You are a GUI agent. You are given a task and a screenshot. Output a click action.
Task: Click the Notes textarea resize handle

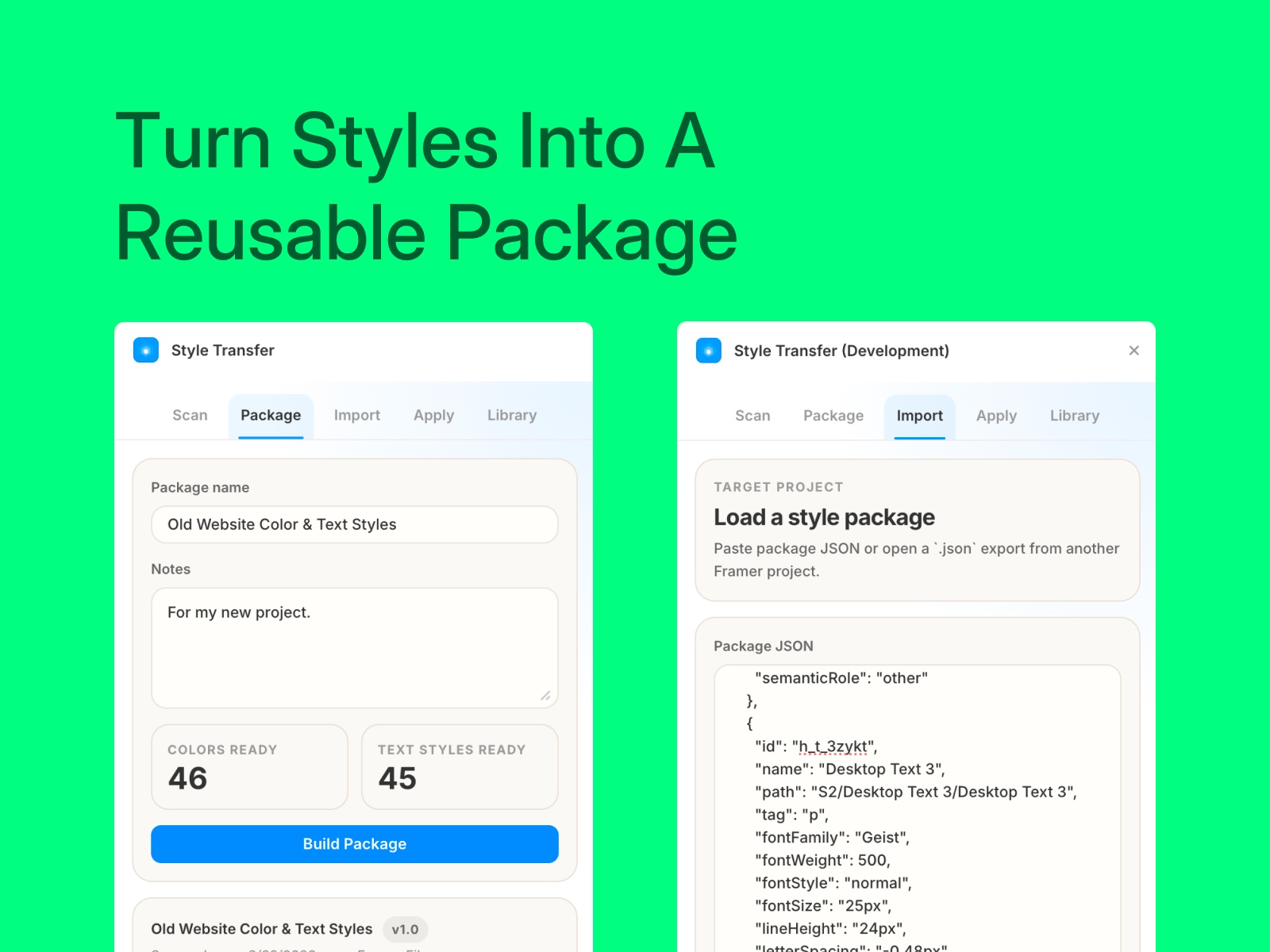(x=546, y=696)
